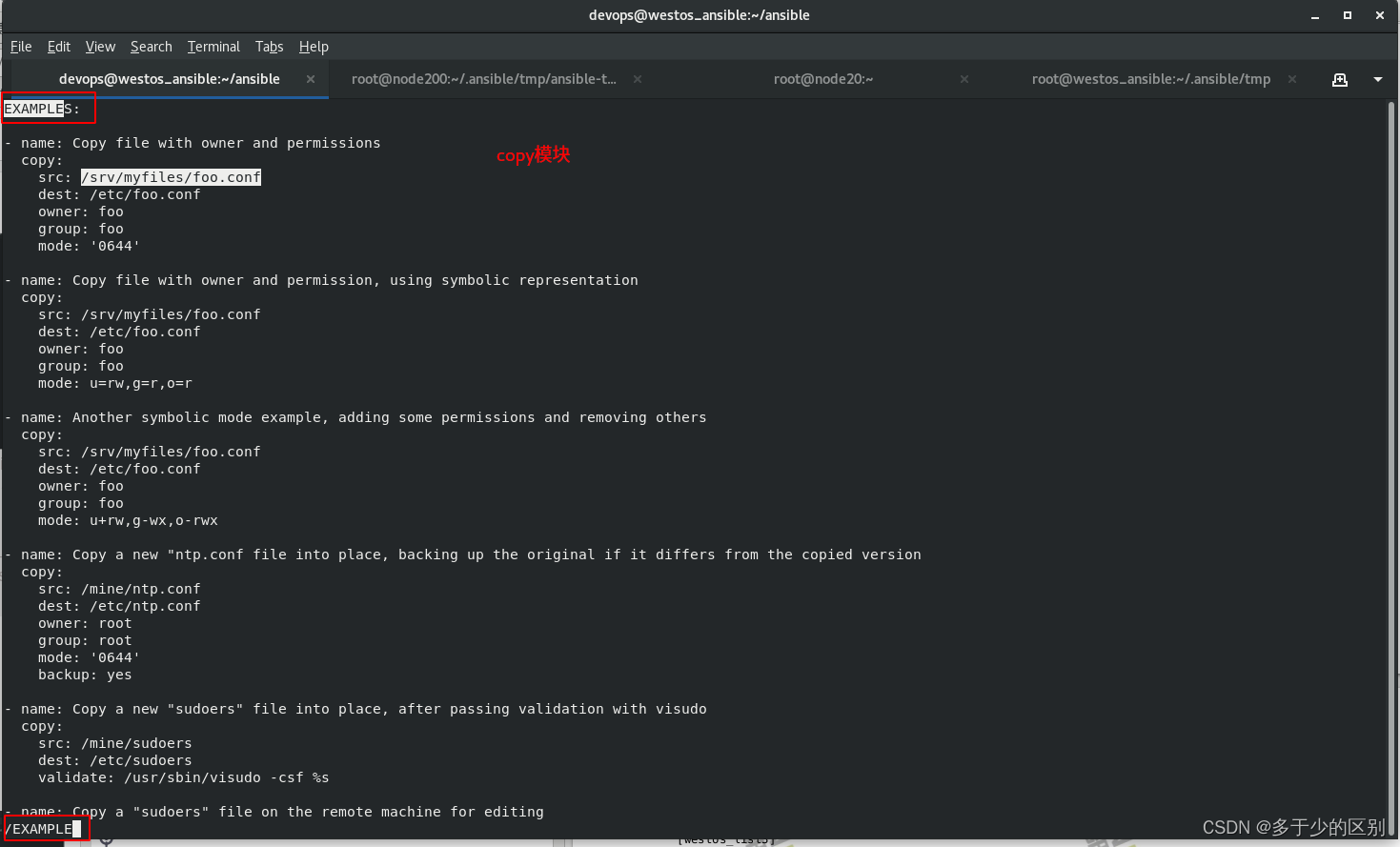Screen dimensions: 1400x847
Task: Open the File menu
Action: [21, 47]
